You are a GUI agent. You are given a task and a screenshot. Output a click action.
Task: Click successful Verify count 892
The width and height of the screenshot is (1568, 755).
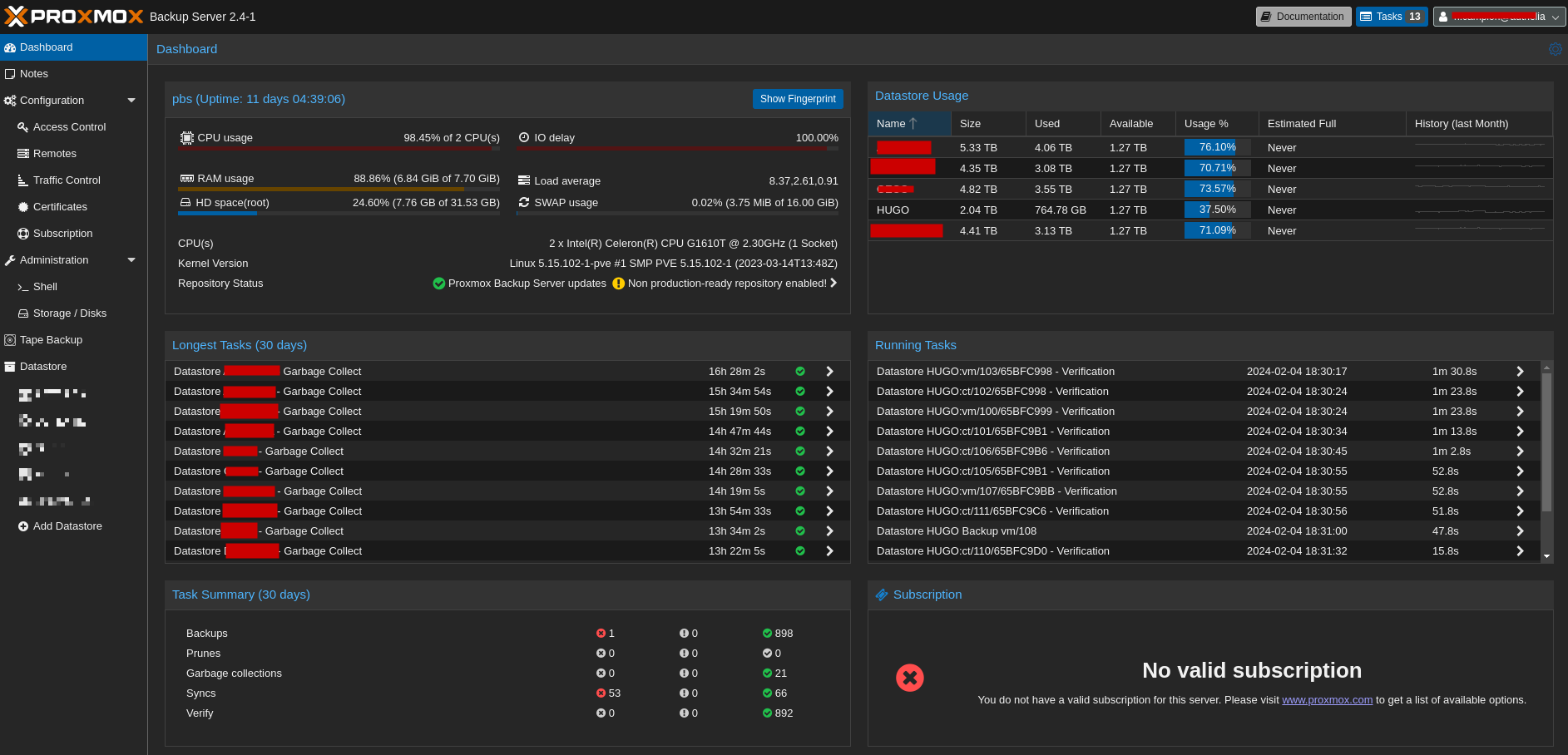(779, 713)
